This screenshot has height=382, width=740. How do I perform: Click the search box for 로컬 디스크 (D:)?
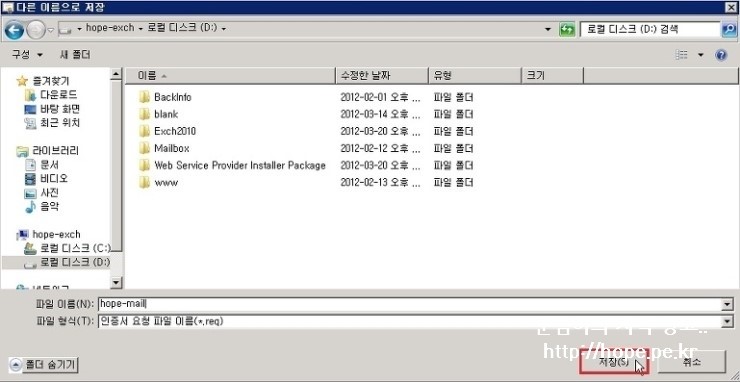[649, 29]
